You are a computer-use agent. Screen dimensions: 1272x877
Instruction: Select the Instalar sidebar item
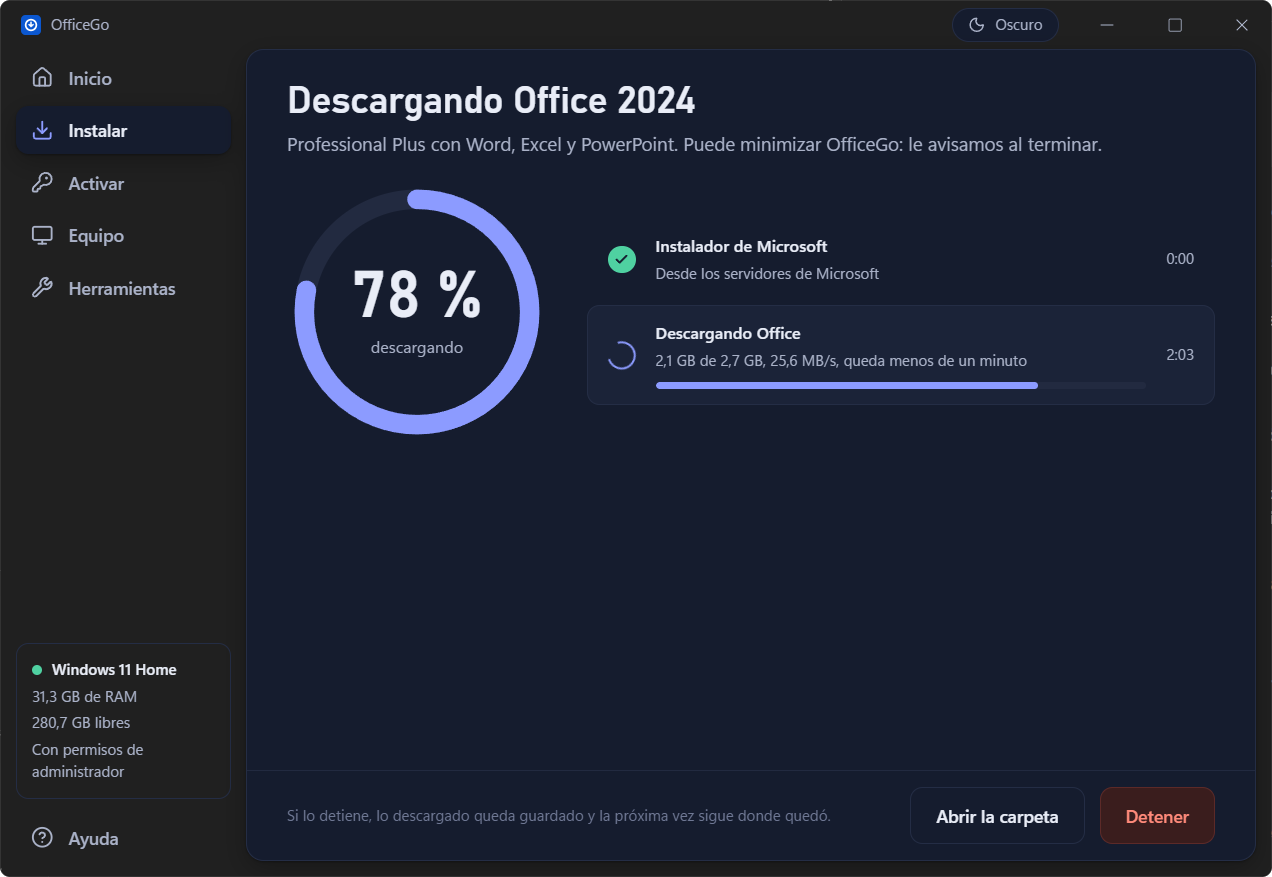pos(123,131)
